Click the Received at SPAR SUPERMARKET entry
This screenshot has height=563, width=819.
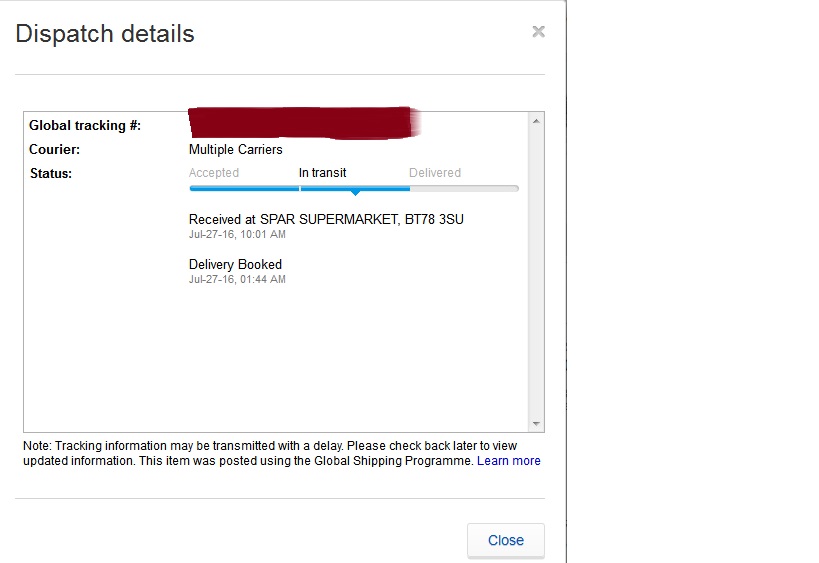(x=326, y=219)
